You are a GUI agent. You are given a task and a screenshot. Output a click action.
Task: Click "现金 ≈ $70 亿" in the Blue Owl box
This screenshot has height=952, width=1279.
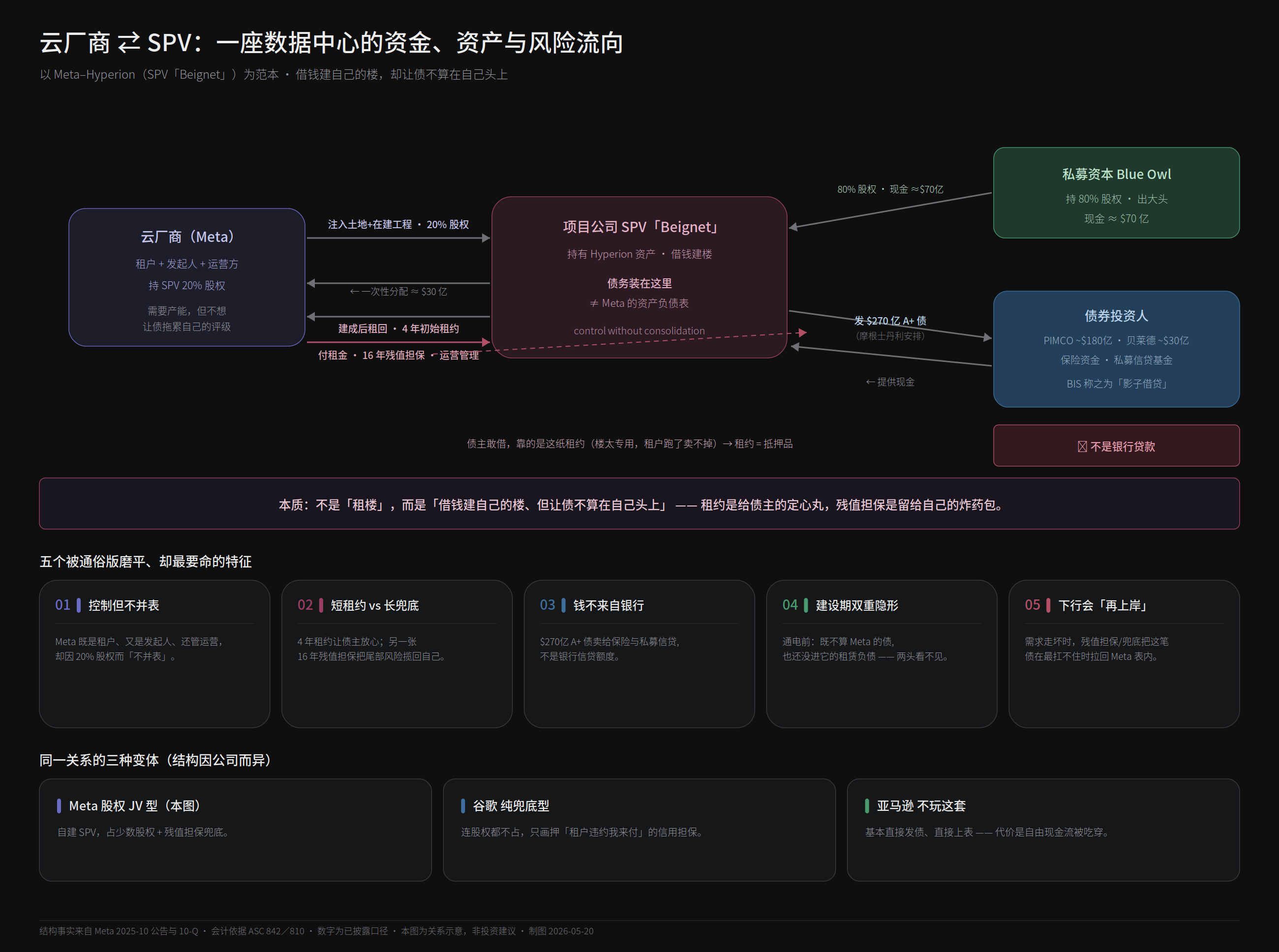pos(1117,218)
